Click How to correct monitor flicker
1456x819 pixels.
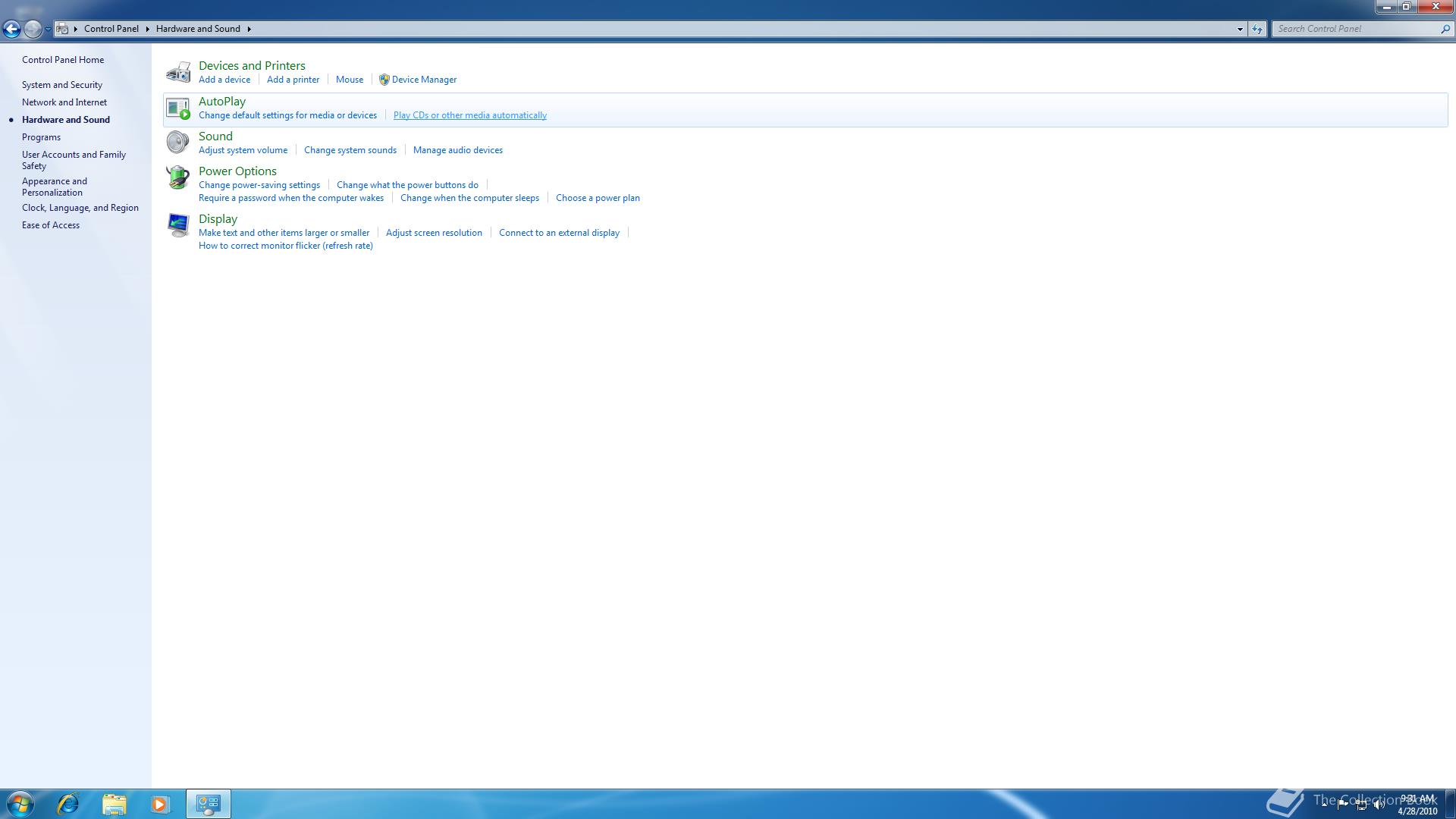[x=286, y=246]
